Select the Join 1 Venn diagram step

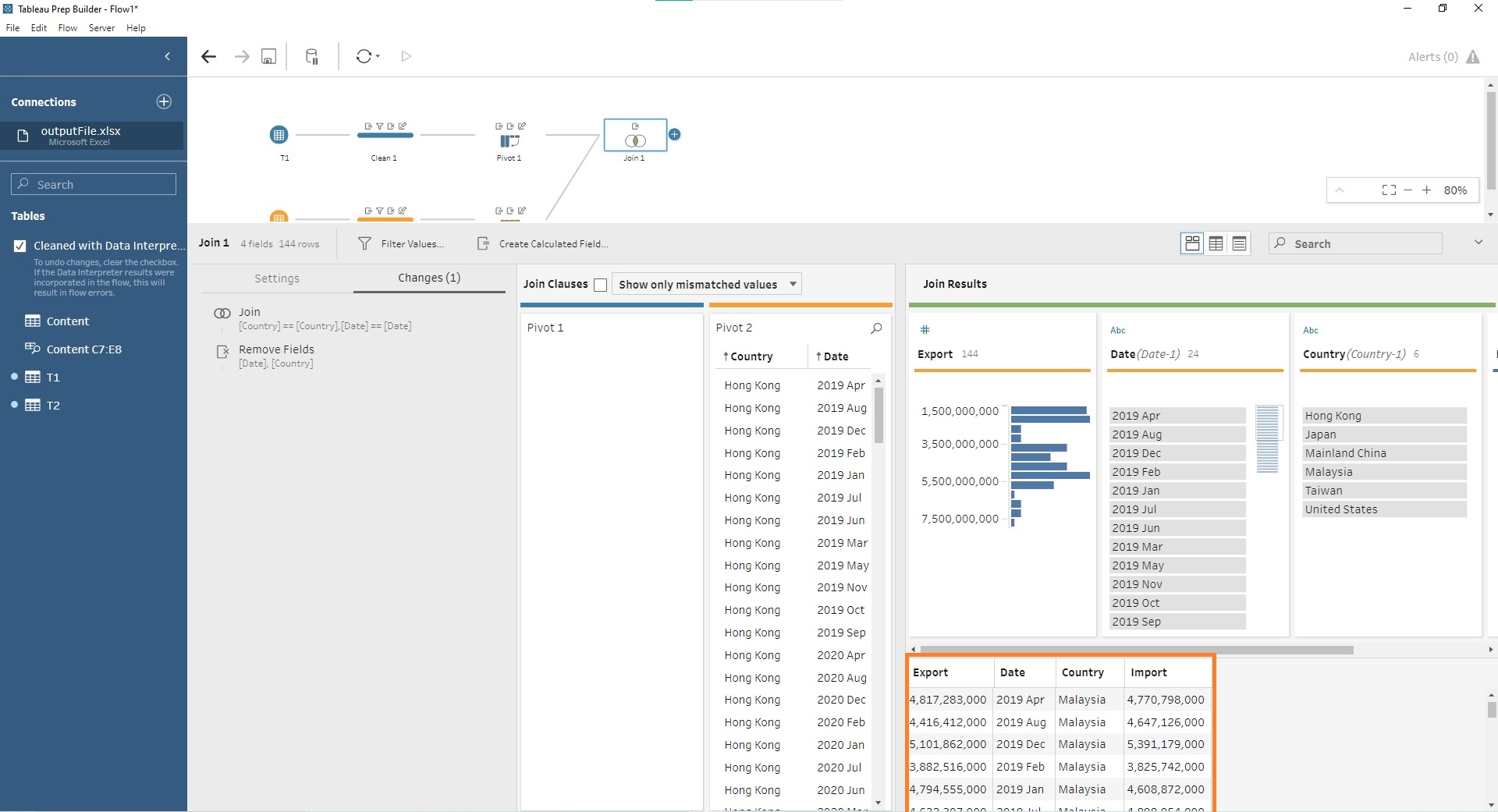[x=635, y=140]
